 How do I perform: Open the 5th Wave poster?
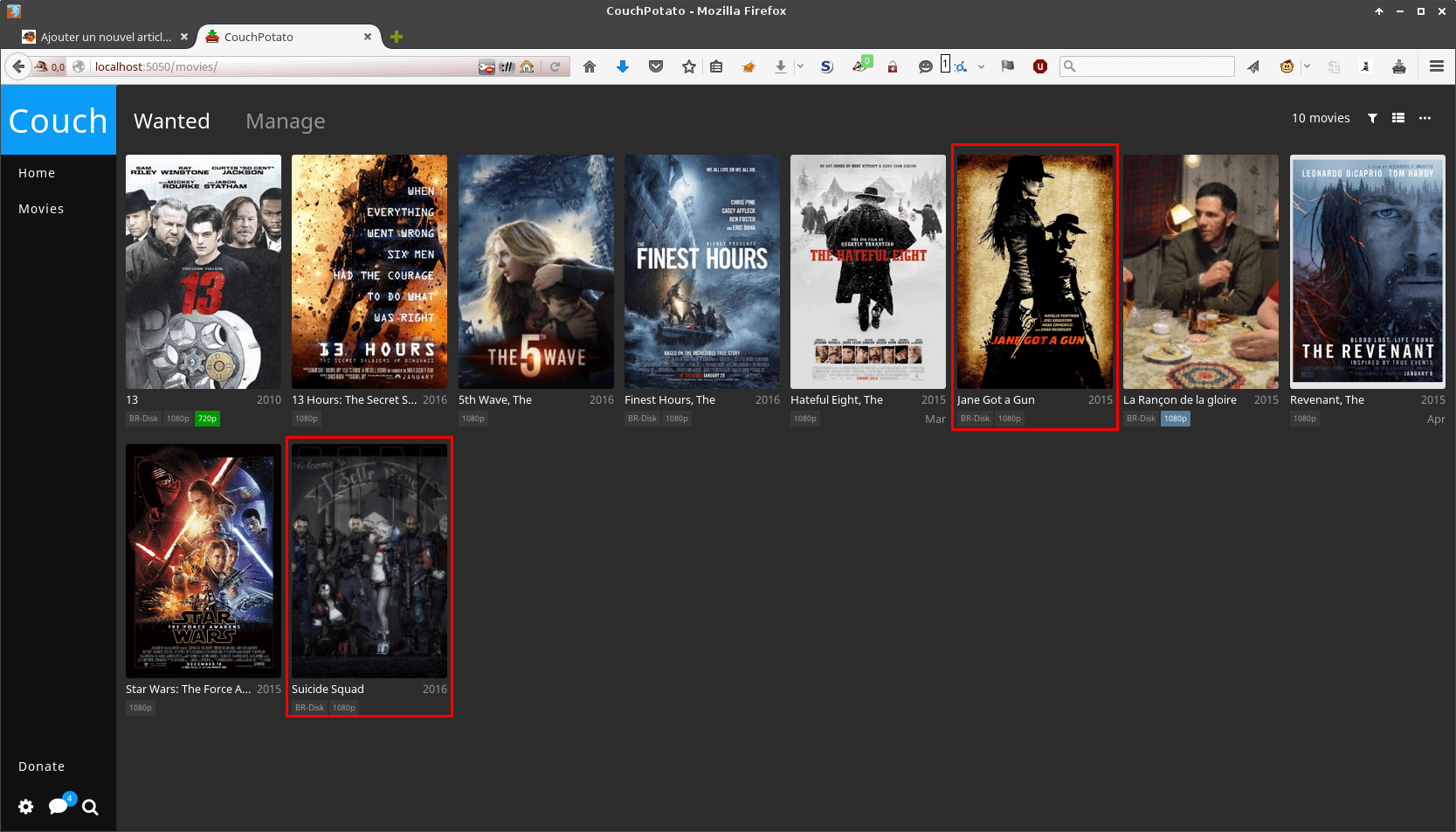point(536,272)
